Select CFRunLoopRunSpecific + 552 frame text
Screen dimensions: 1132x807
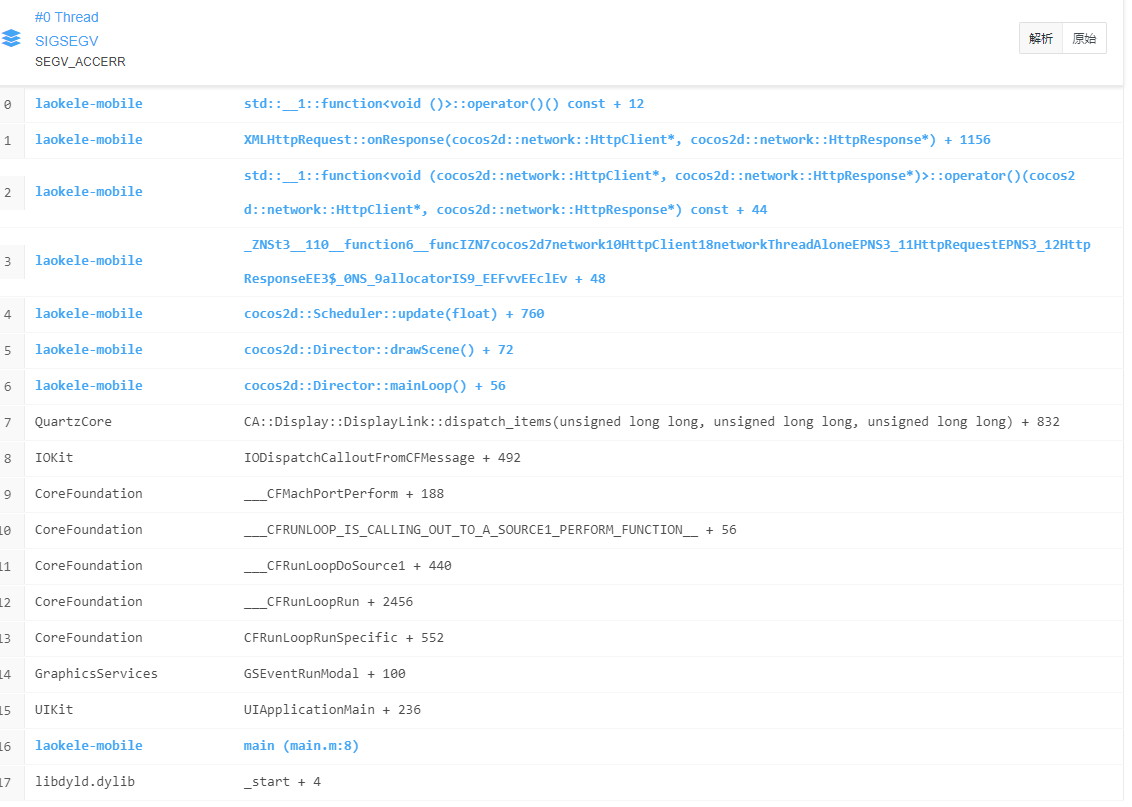point(344,638)
